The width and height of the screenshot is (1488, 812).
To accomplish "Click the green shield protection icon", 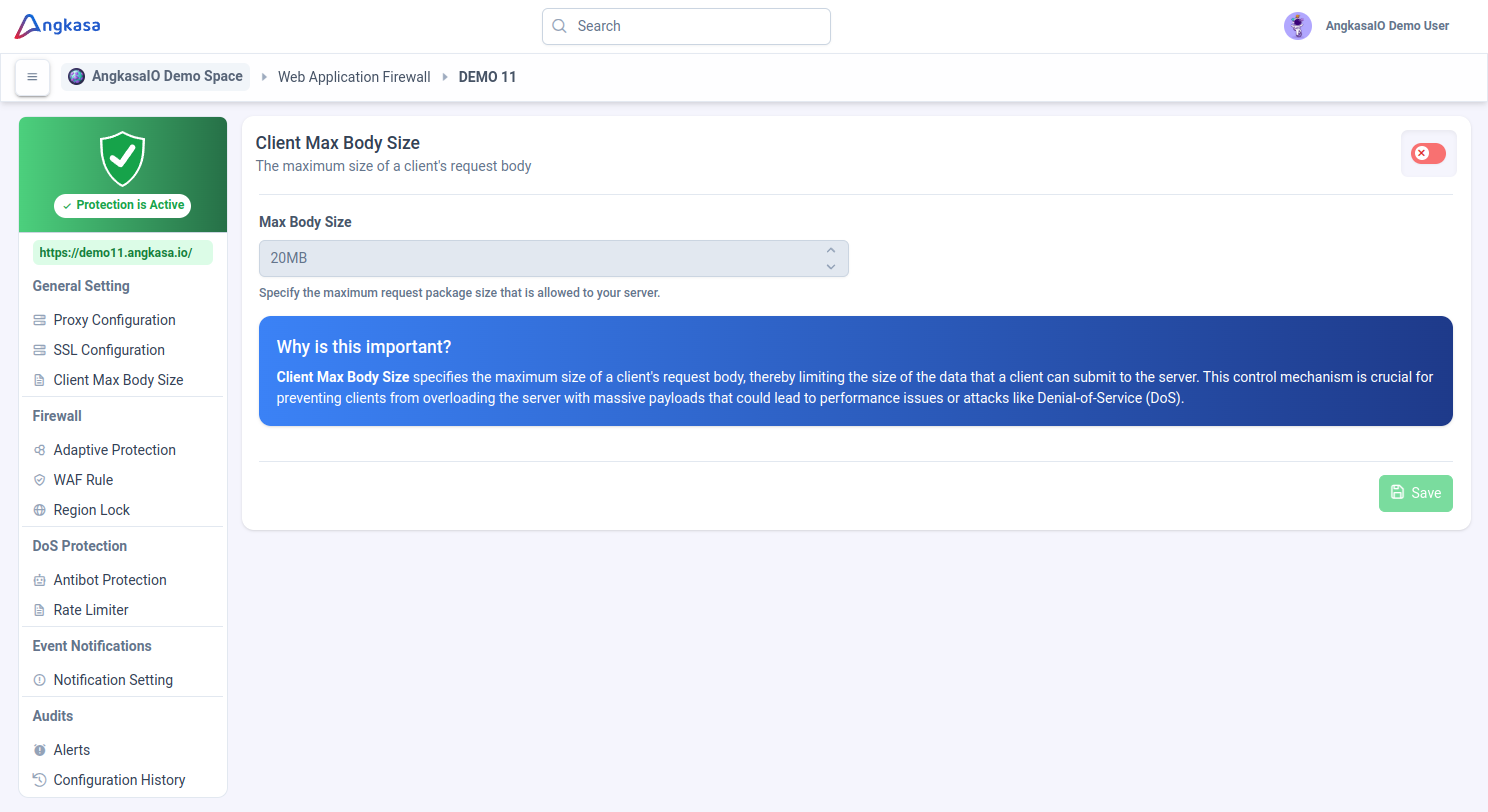I will [x=123, y=158].
